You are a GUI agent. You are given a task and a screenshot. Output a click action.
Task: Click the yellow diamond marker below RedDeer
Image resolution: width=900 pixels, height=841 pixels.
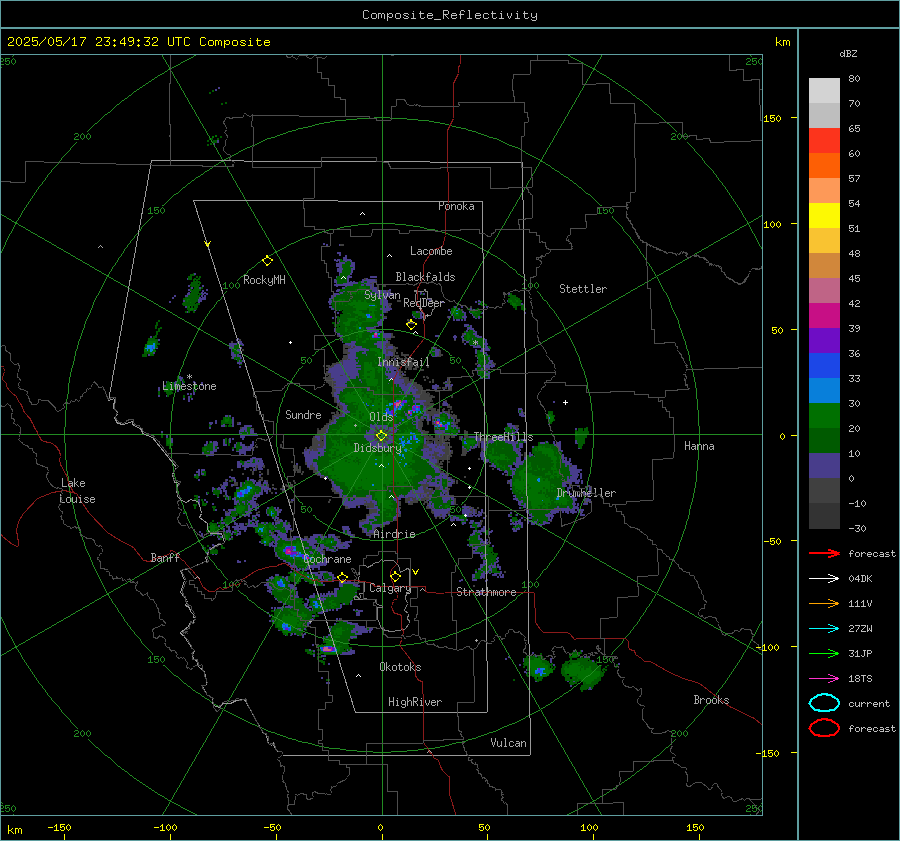[411, 325]
